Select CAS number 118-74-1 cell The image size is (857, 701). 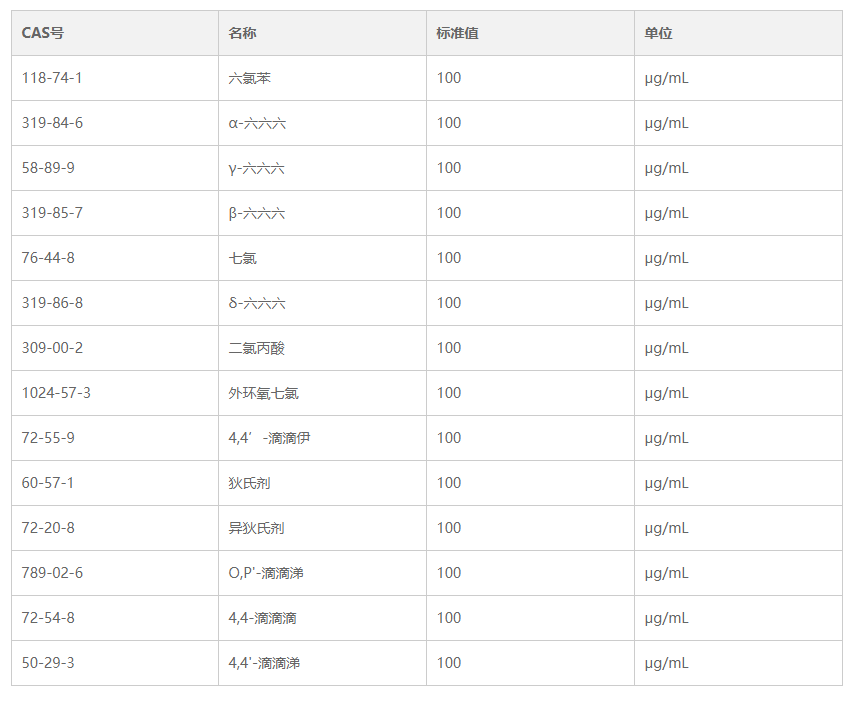click(x=51, y=78)
